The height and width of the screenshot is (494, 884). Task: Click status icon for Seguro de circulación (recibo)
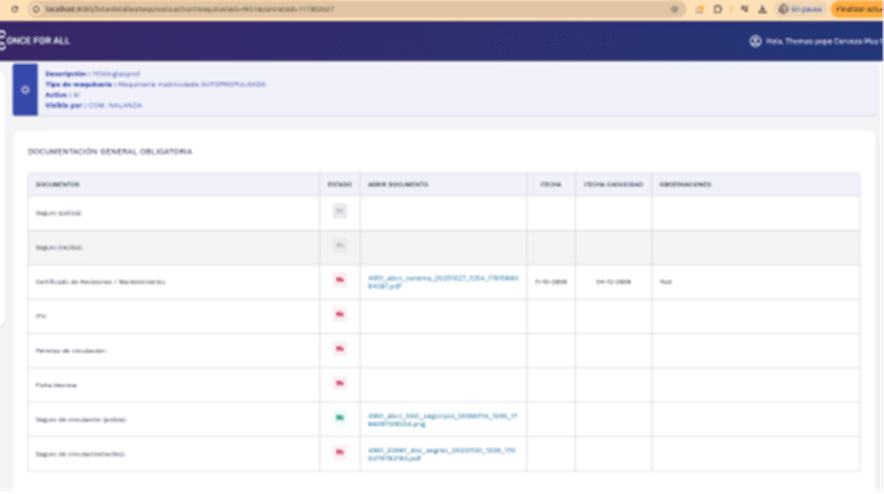[340, 452]
